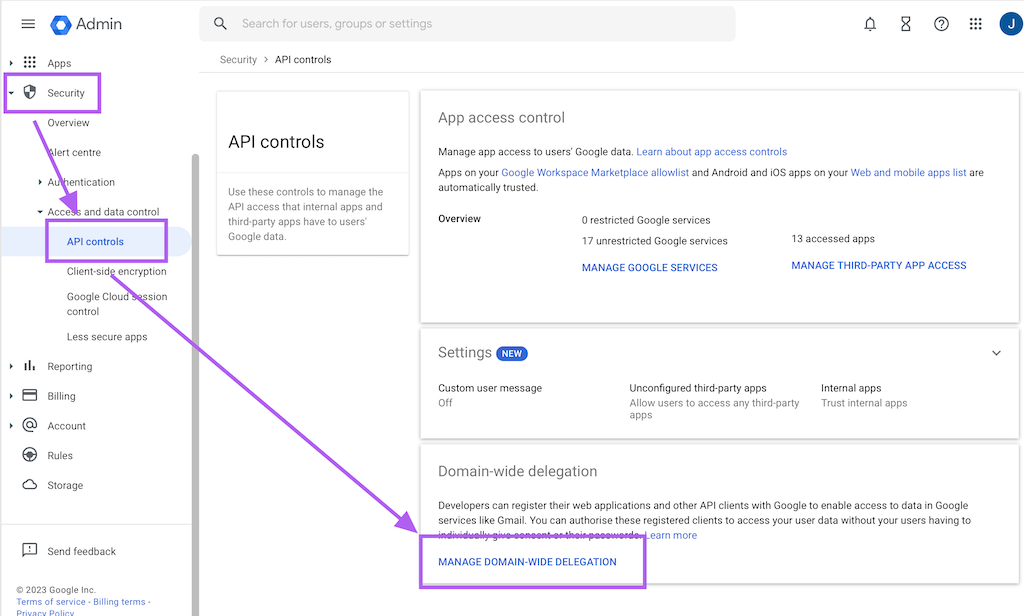1024x616 pixels.
Task: Click the Storage cloud icon
Action: [29, 485]
